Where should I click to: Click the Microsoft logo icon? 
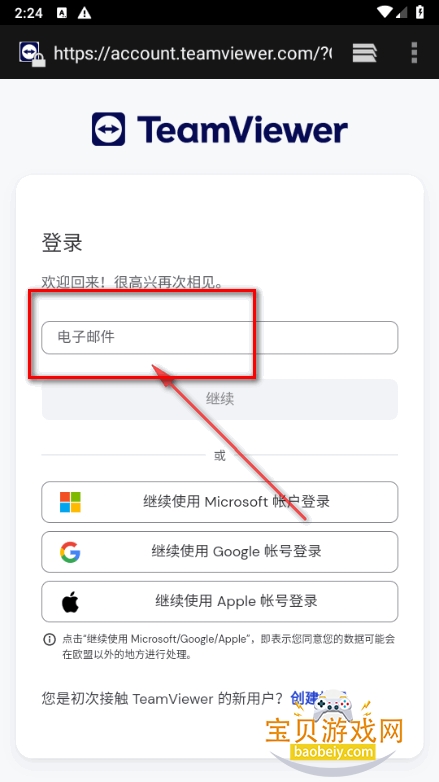click(70, 502)
